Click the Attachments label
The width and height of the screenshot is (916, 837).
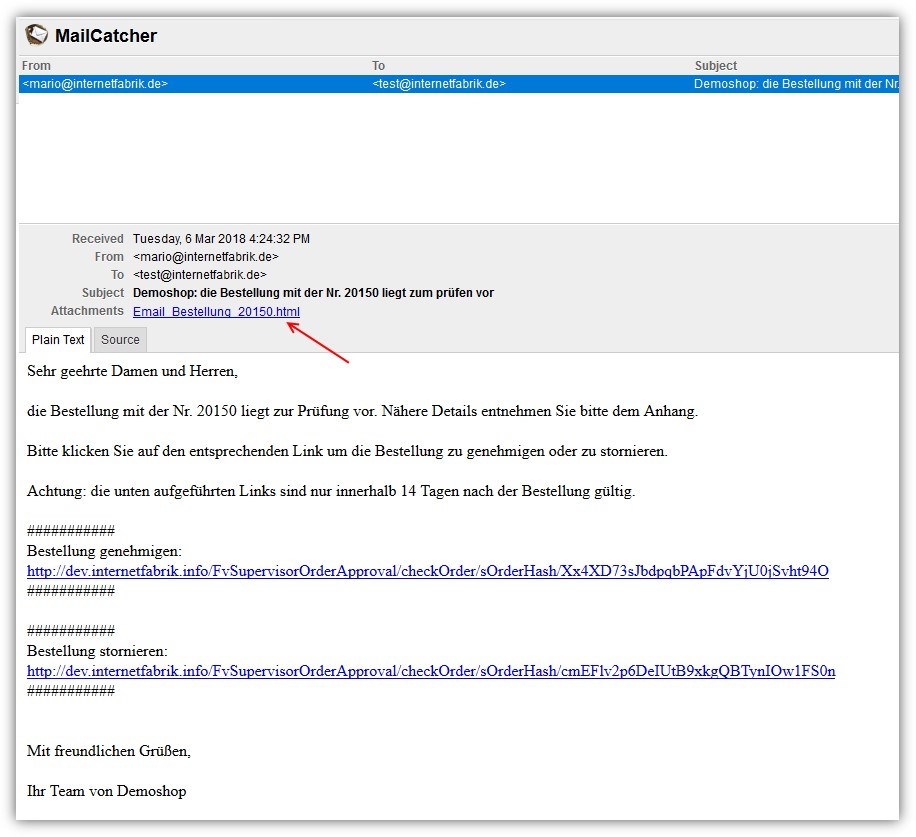[87, 311]
